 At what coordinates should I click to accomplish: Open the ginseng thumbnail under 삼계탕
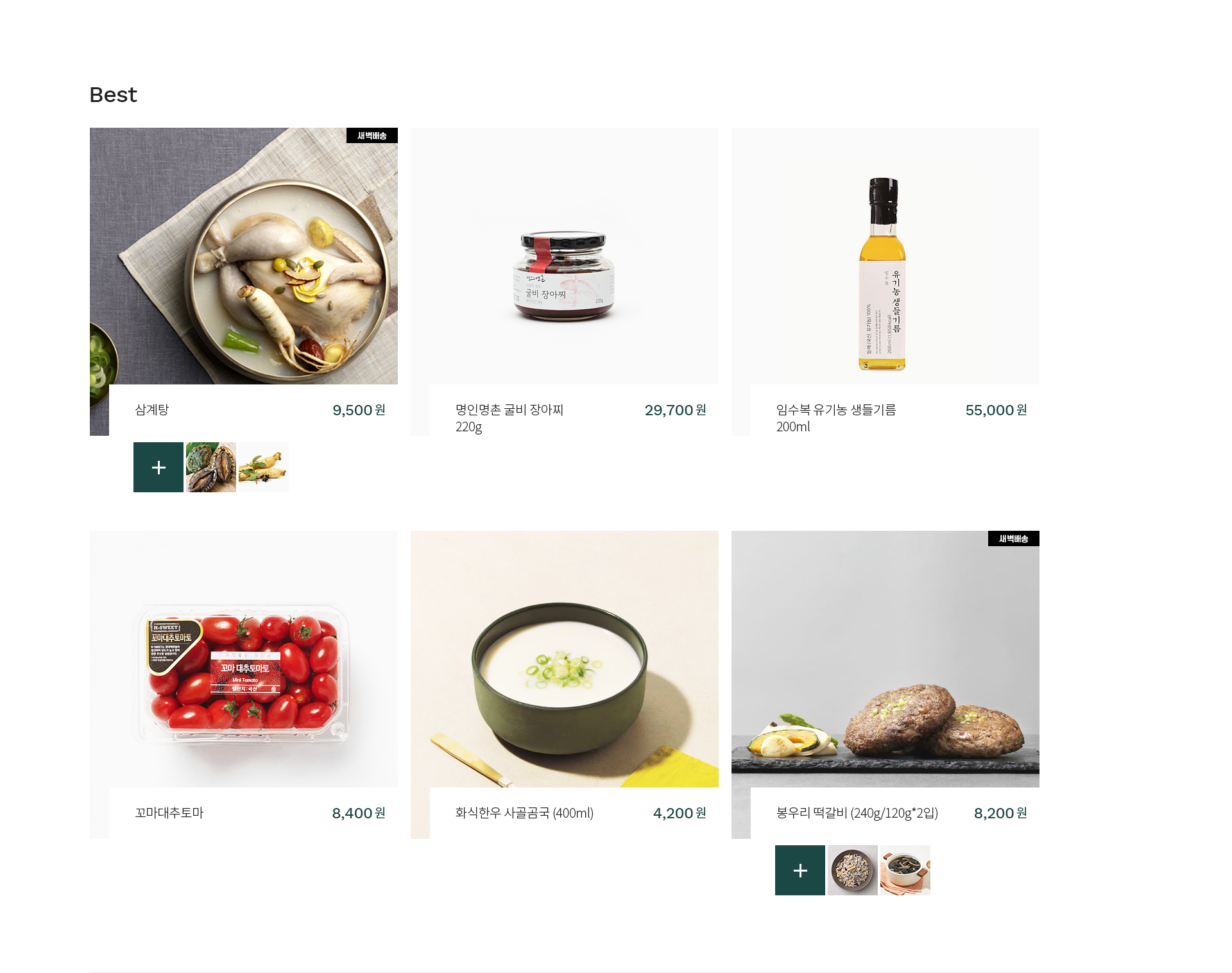coord(264,467)
